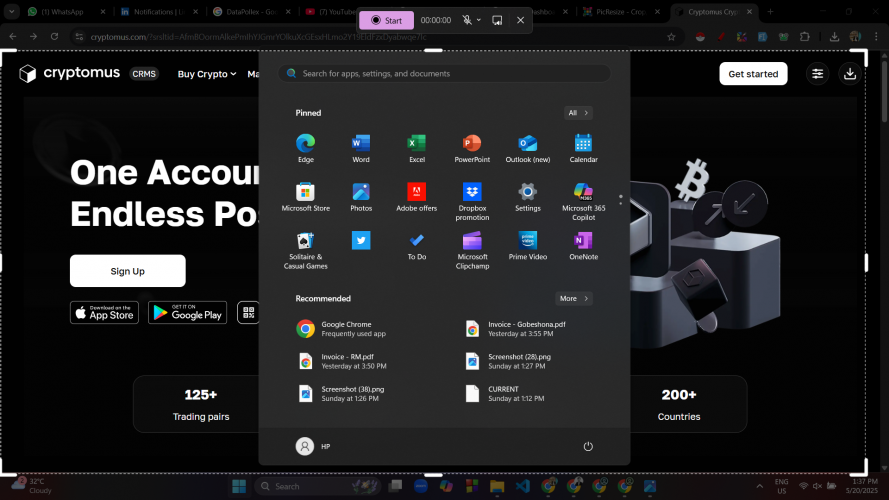Click the cryptomus logo
Image resolution: width=889 pixels, height=500 pixels.
point(69,73)
